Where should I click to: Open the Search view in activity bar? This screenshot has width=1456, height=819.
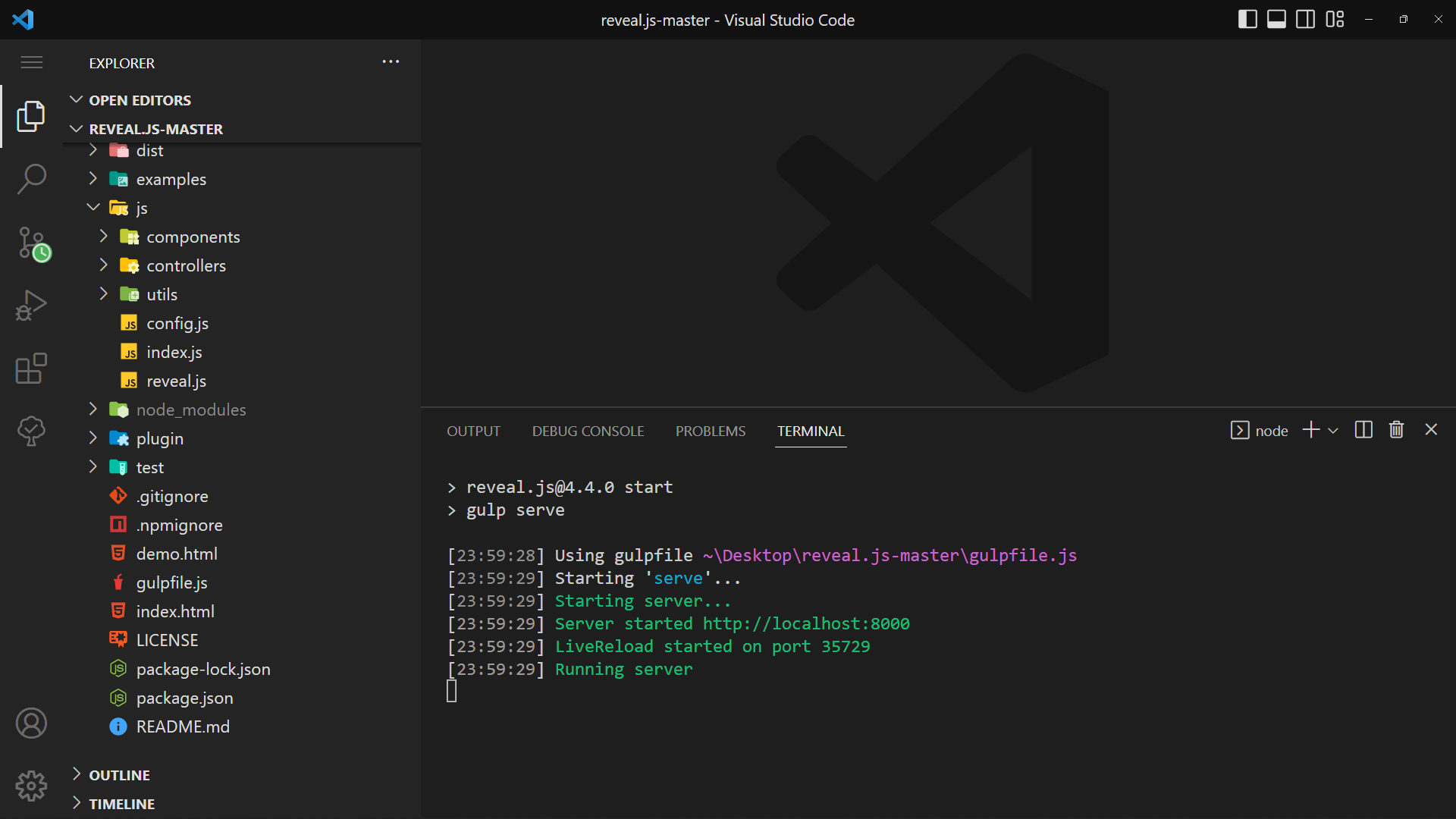[31, 179]
